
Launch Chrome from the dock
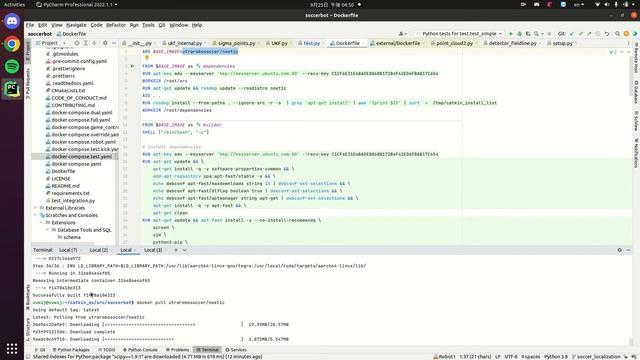[x=12, y=44]
